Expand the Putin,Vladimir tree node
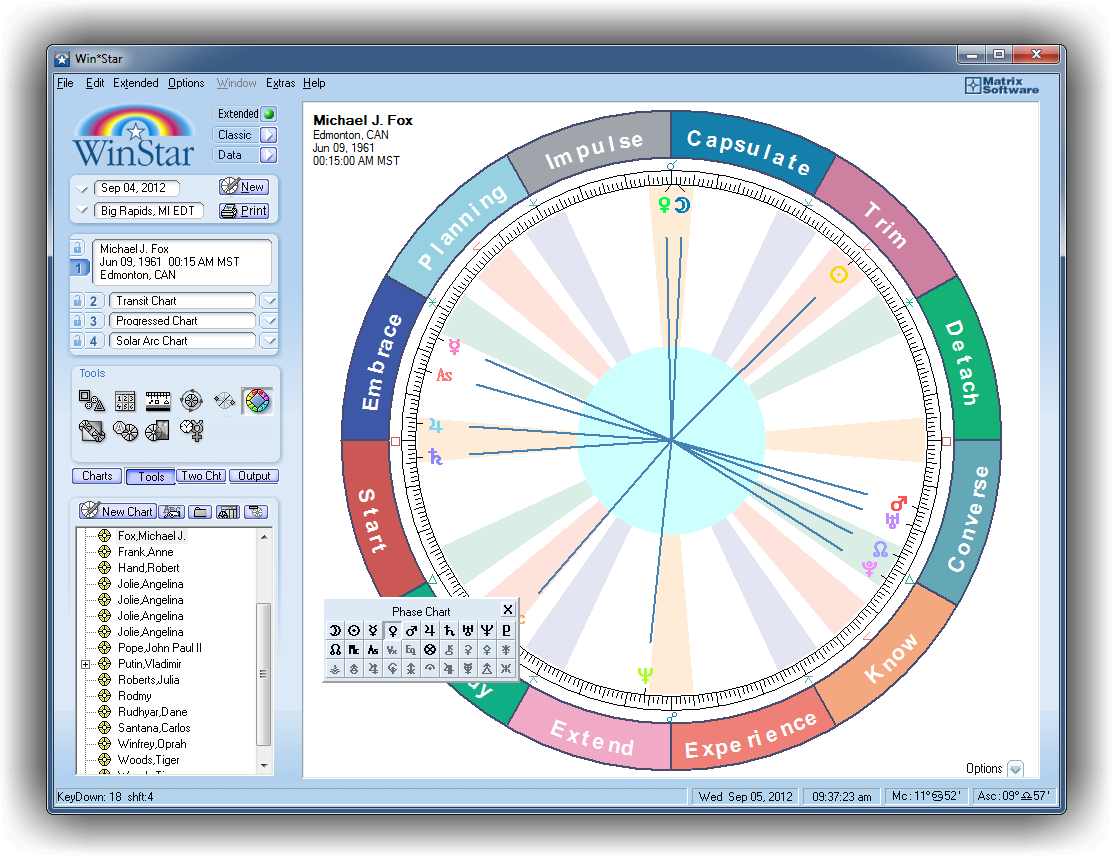 click(86, 664)
